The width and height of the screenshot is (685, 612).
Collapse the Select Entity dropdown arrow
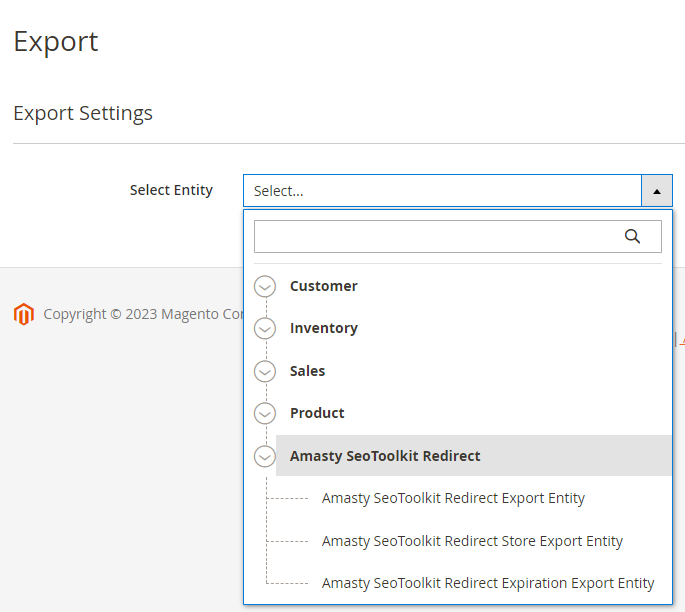657,191
